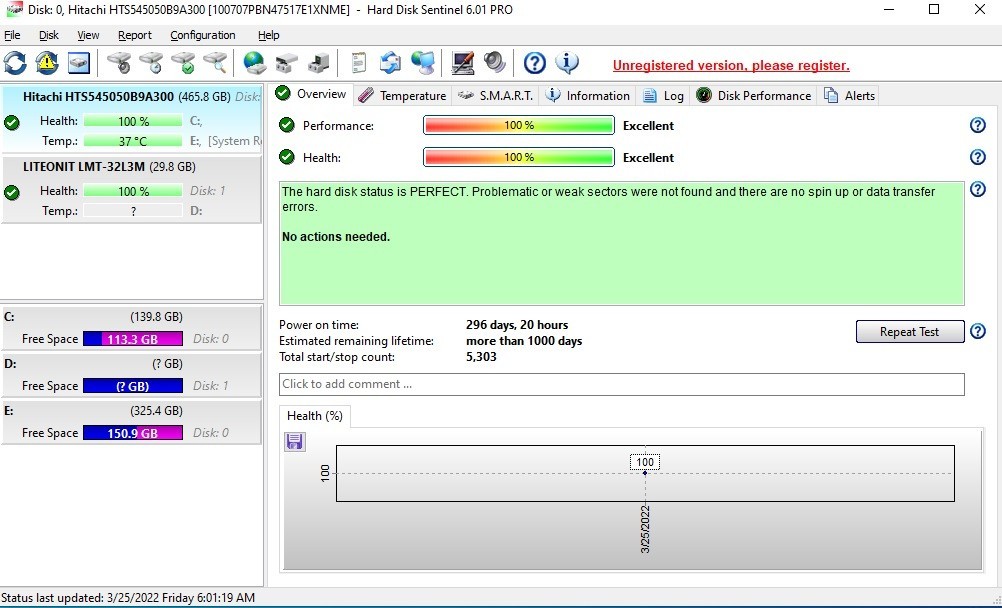Click the 'Click to add comment' field
Screen dimensions: 1002x608
tap(621, 384)
